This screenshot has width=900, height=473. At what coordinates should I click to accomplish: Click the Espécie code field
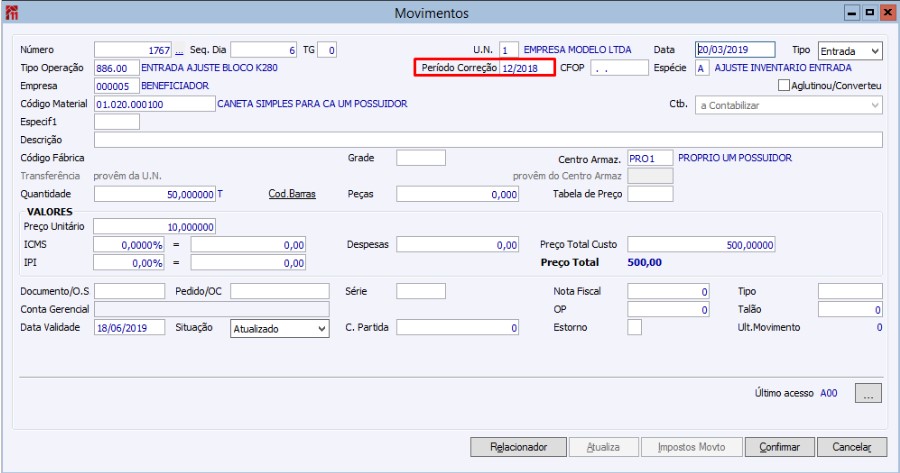click(701, 68)
